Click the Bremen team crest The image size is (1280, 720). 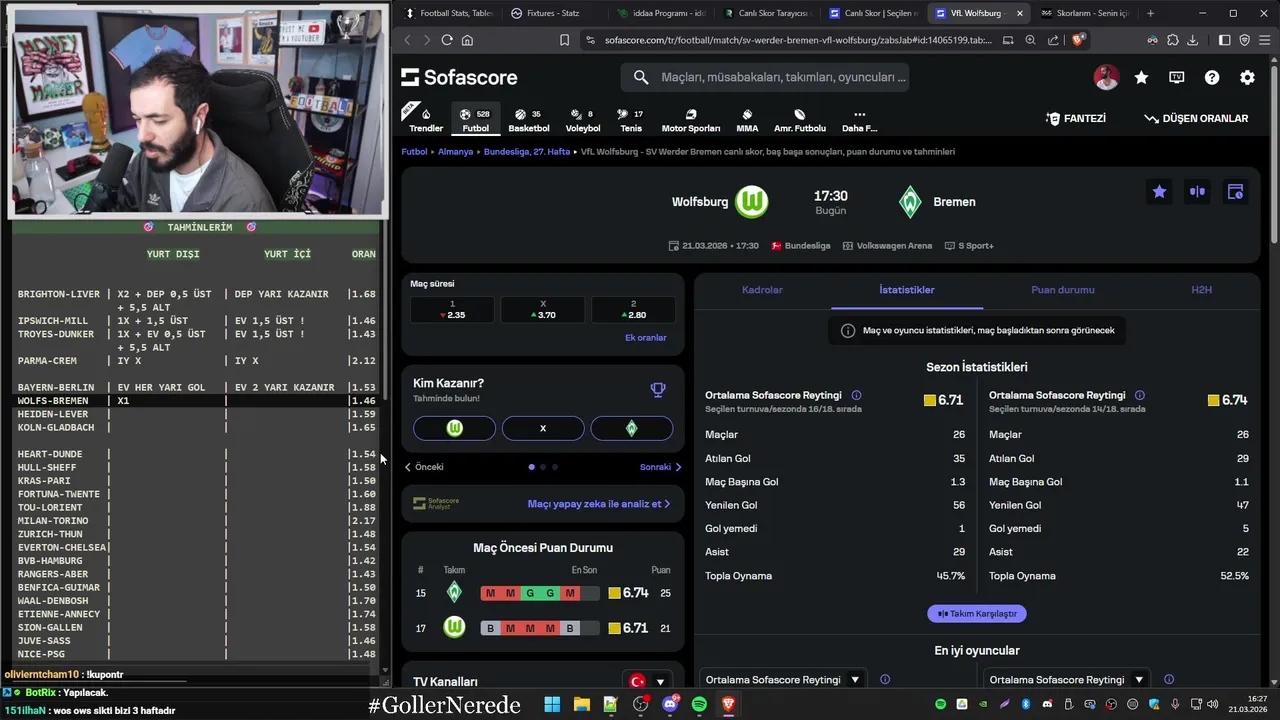(x=910, y=202)
